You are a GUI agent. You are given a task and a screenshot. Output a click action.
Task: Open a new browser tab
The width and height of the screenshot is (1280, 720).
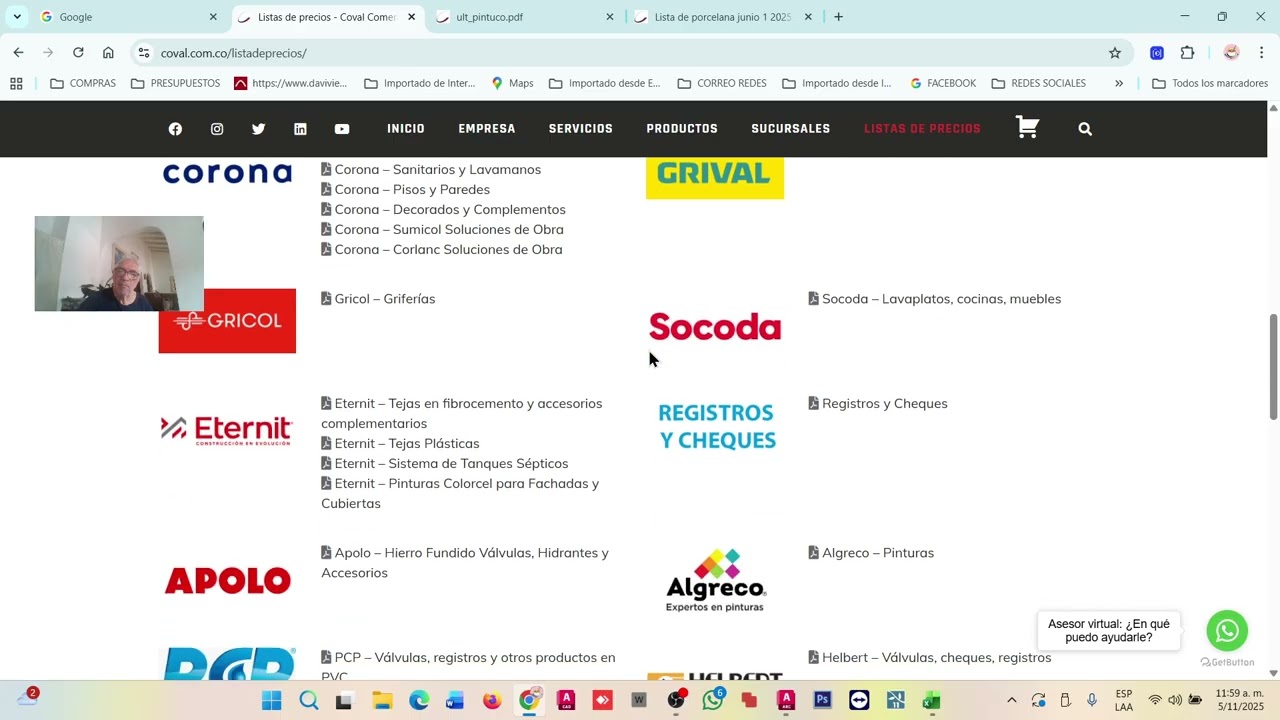[838, 17]
